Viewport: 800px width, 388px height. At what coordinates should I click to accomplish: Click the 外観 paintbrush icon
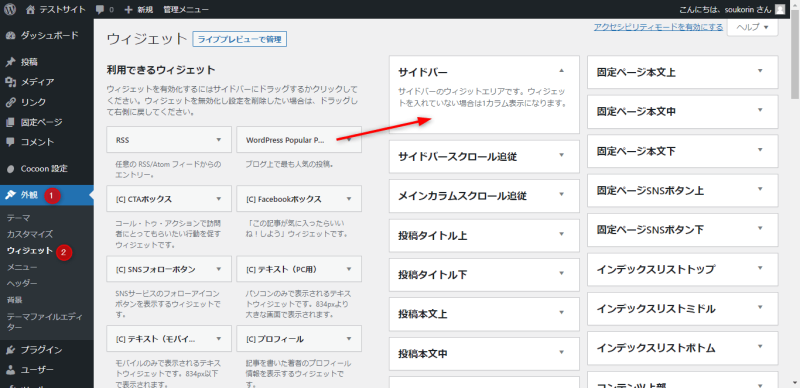(10, 195)
